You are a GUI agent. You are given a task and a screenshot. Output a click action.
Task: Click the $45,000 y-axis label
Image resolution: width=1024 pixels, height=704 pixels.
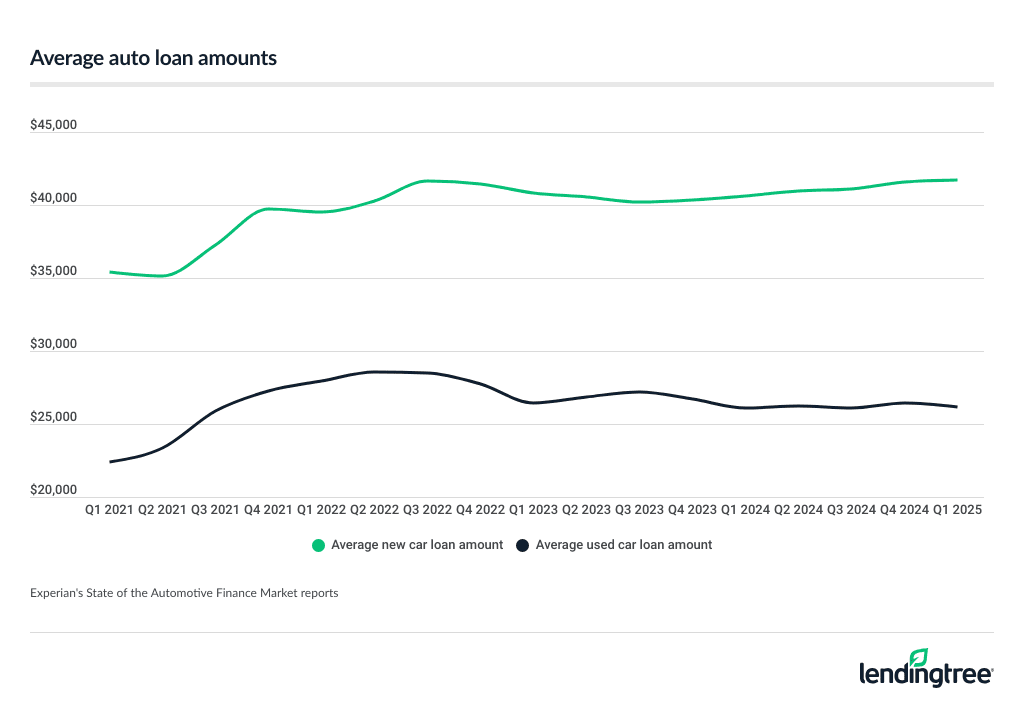point(54,126)
